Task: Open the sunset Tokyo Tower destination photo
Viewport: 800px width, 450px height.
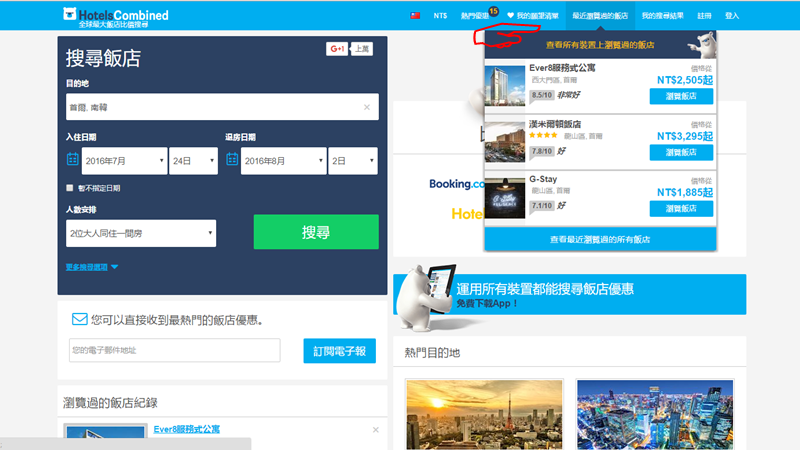Action: [x=484, y=414]
